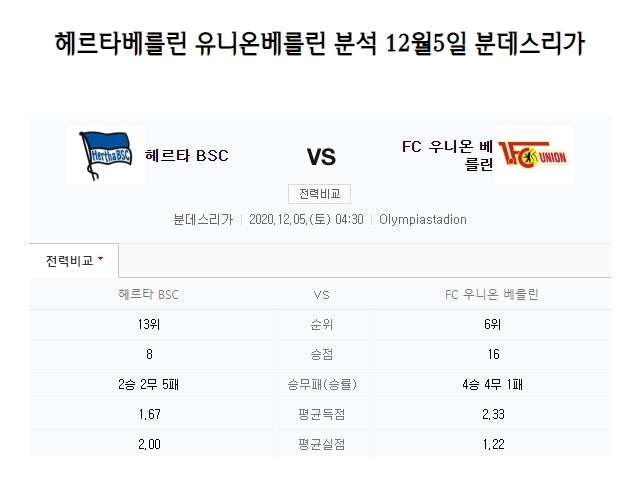Click the 순위 row label

tap(321, 324)
